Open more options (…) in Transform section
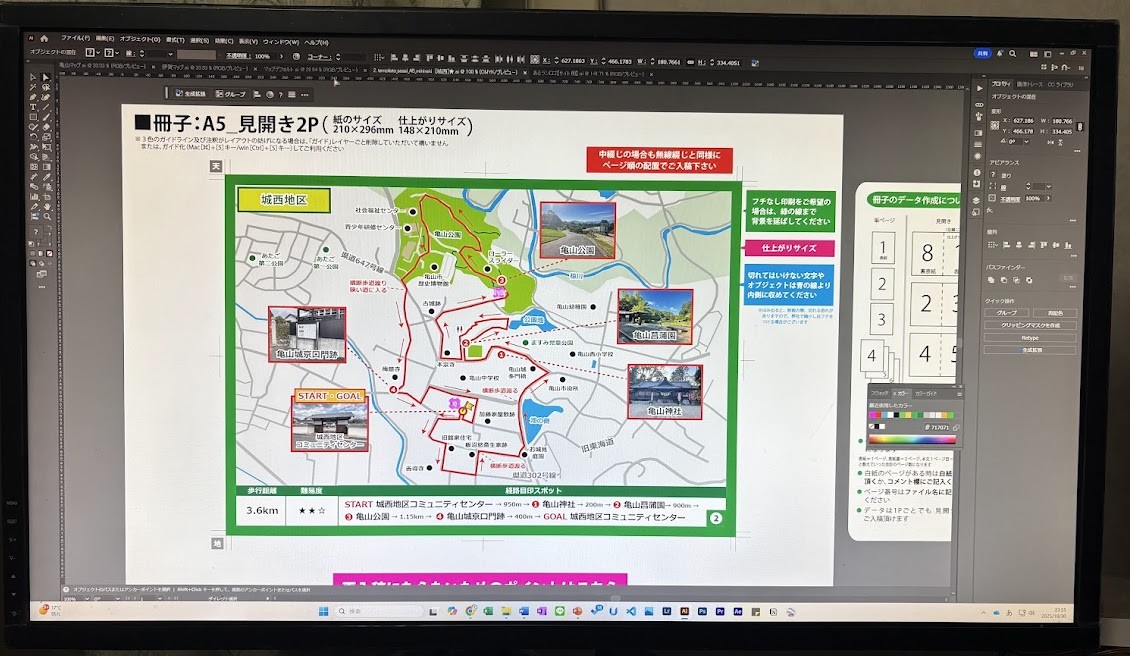 point(1076,153)
